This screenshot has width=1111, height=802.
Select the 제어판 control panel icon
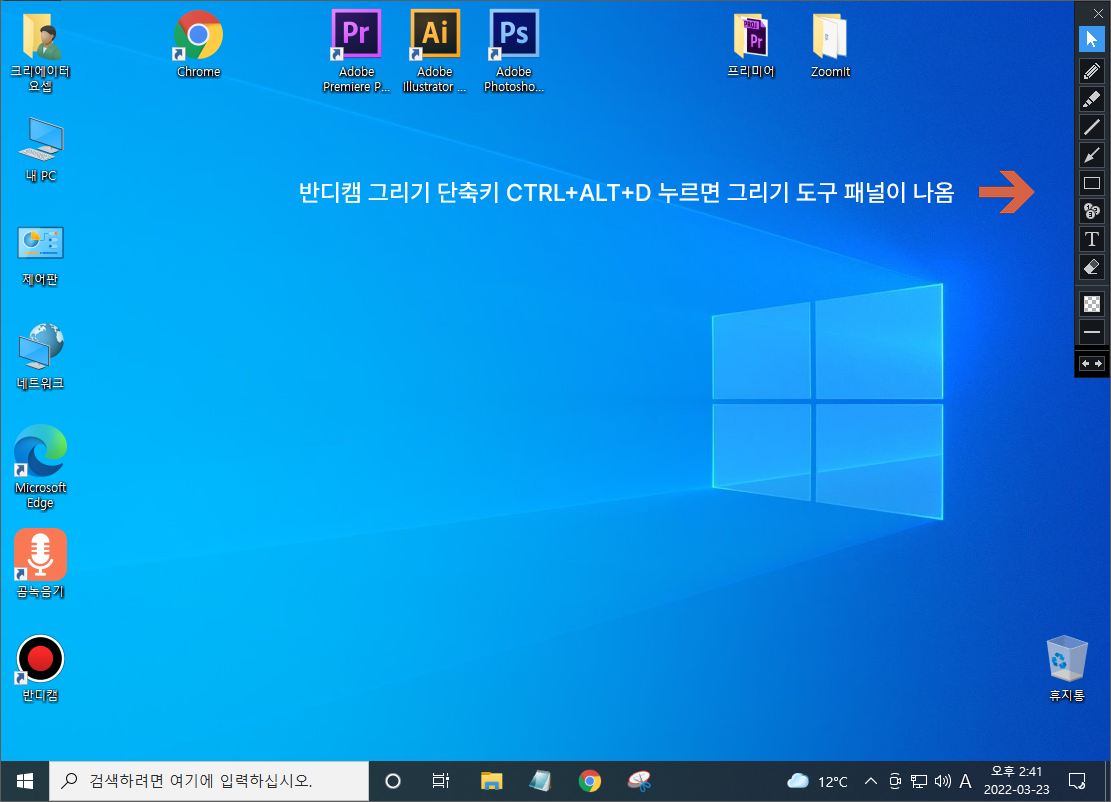click(40, 256)
